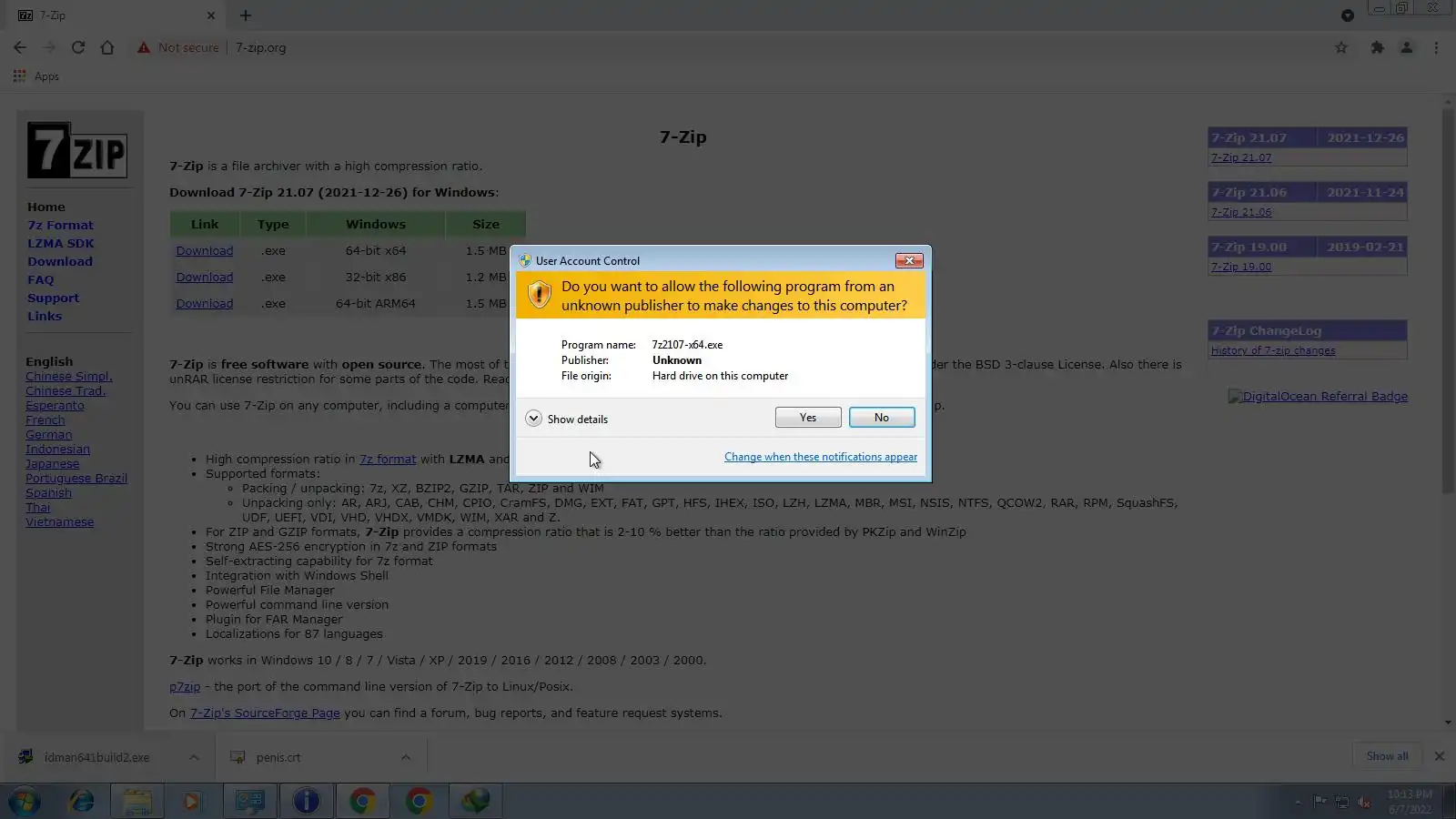This screenshot has width=1456, height=819.
Task: Switch language to French
Action: 45,420
